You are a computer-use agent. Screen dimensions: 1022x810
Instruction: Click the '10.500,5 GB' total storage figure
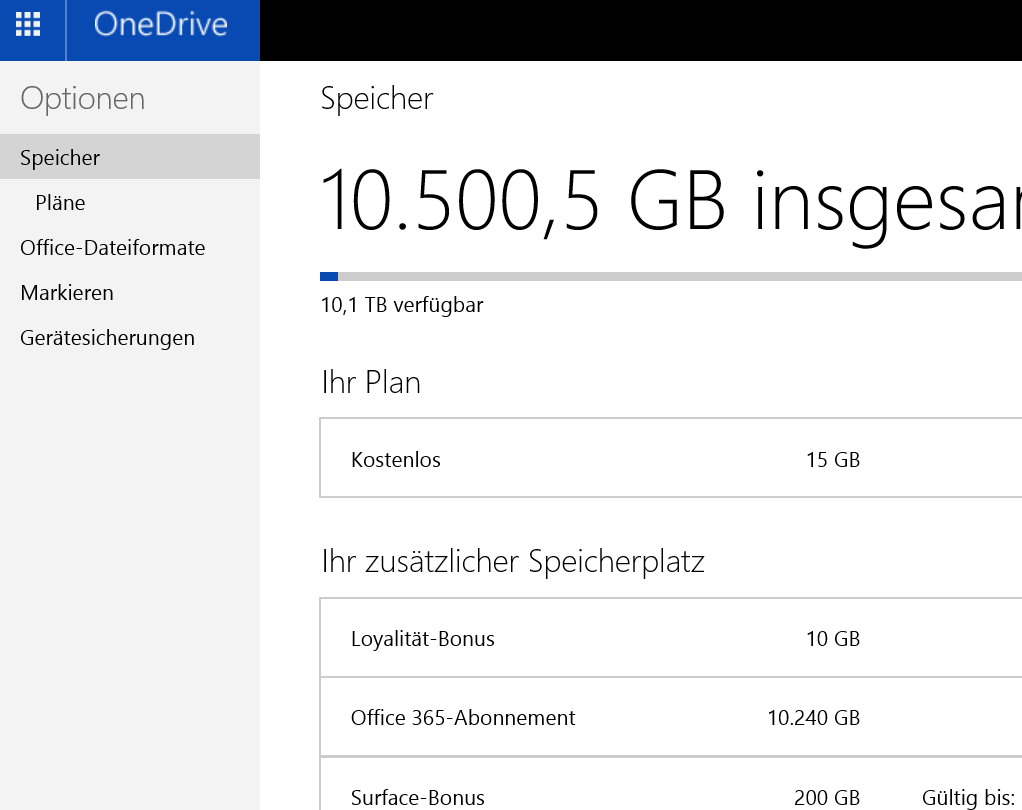click(x=522, y=201)
